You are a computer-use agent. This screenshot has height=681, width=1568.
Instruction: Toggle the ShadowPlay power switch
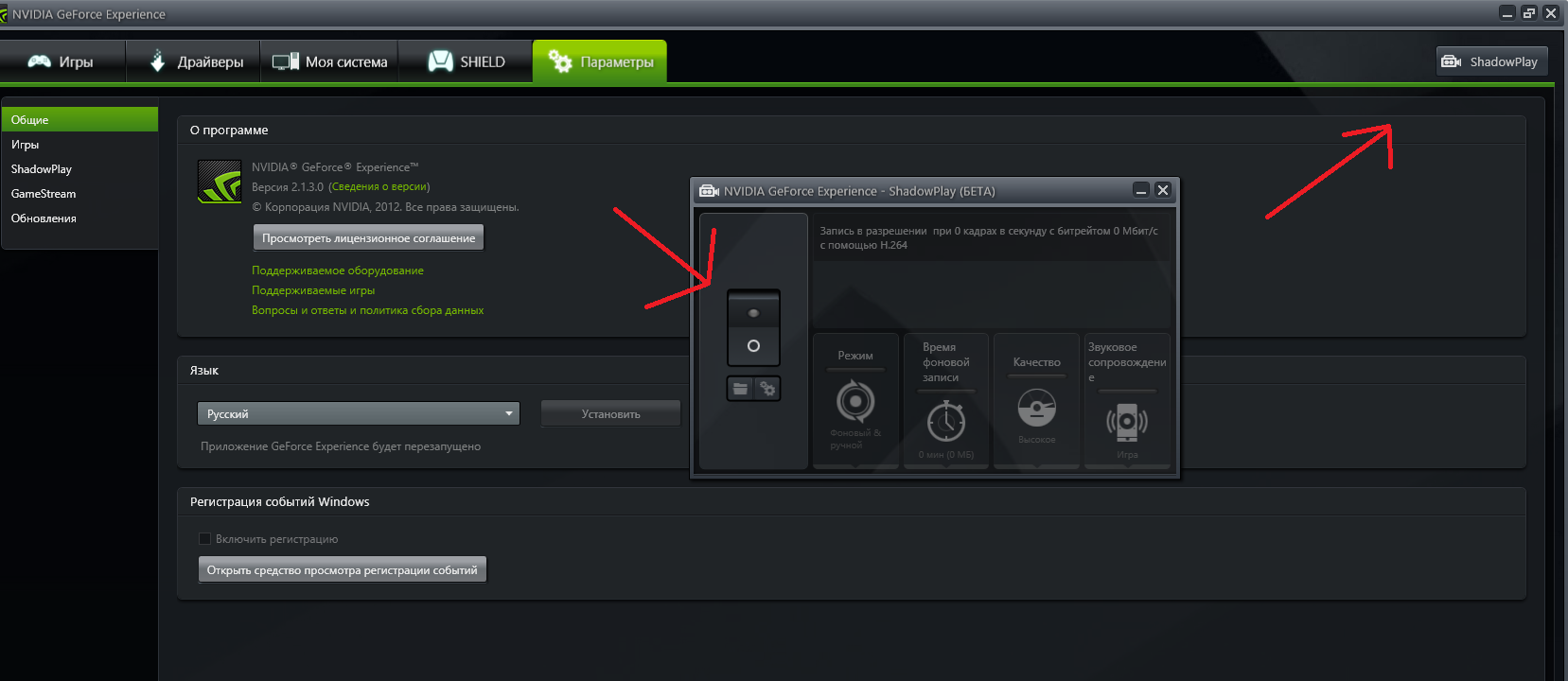(x=753, y=327)
